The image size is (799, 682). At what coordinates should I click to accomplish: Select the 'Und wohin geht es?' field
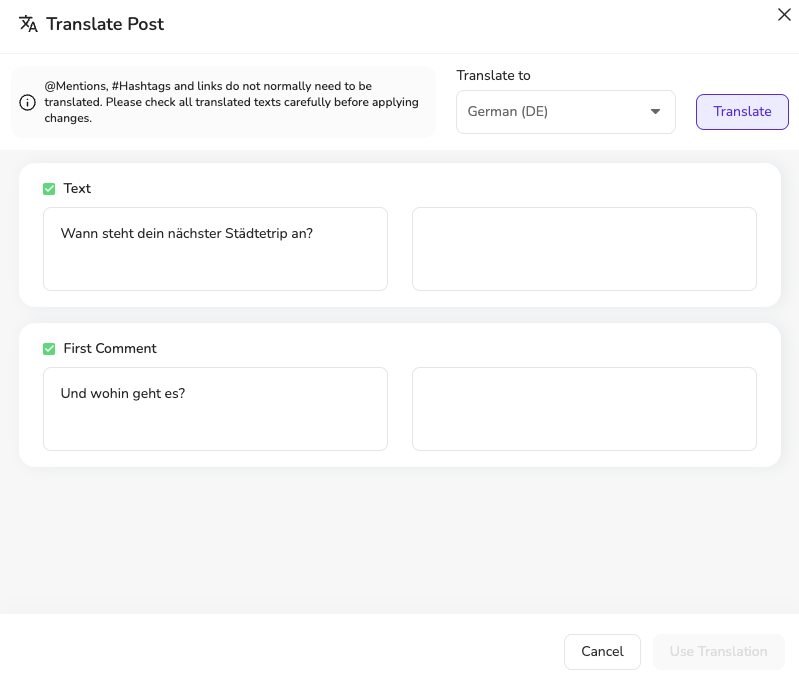click(x=216, y=409)
